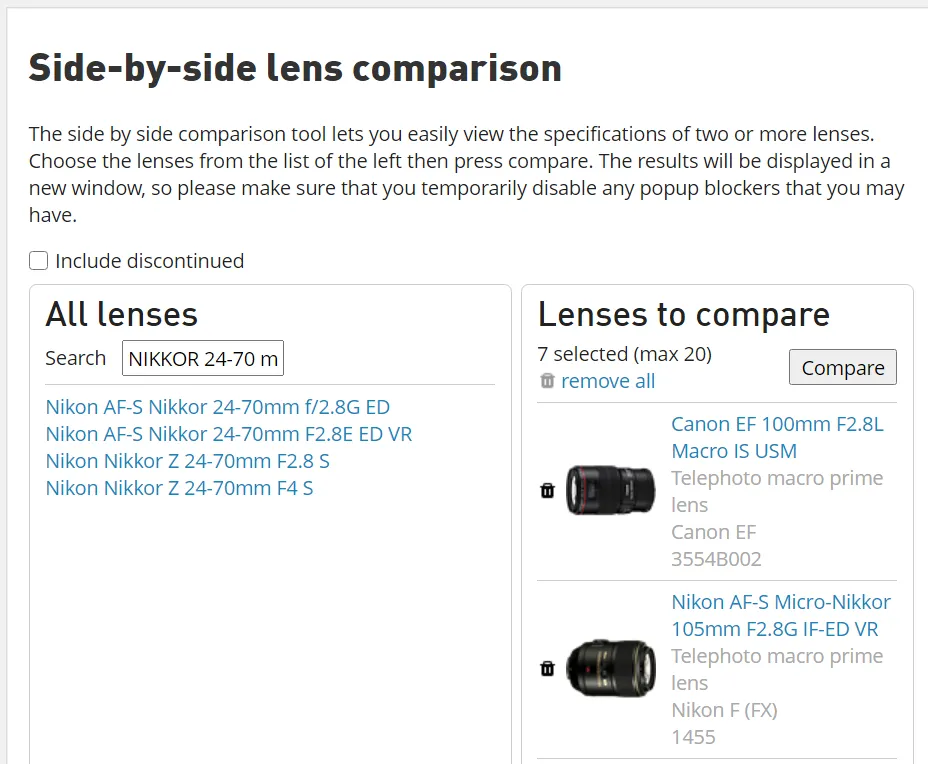Image resolution: width=928 pixels, height=764 pixels.
Task: Click the trash icon beside the Canon EF 100mm lens
Action: click(x=547, y=490)
